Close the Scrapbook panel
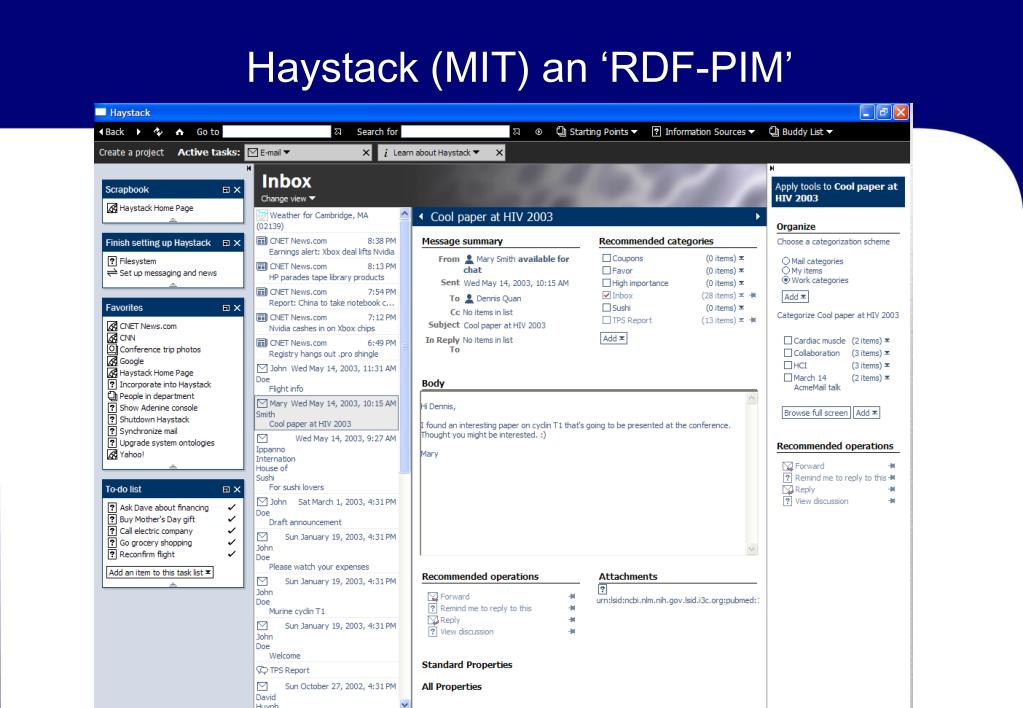The width and height of the screenshot is (1023, 708). click(x=237, y=190)
